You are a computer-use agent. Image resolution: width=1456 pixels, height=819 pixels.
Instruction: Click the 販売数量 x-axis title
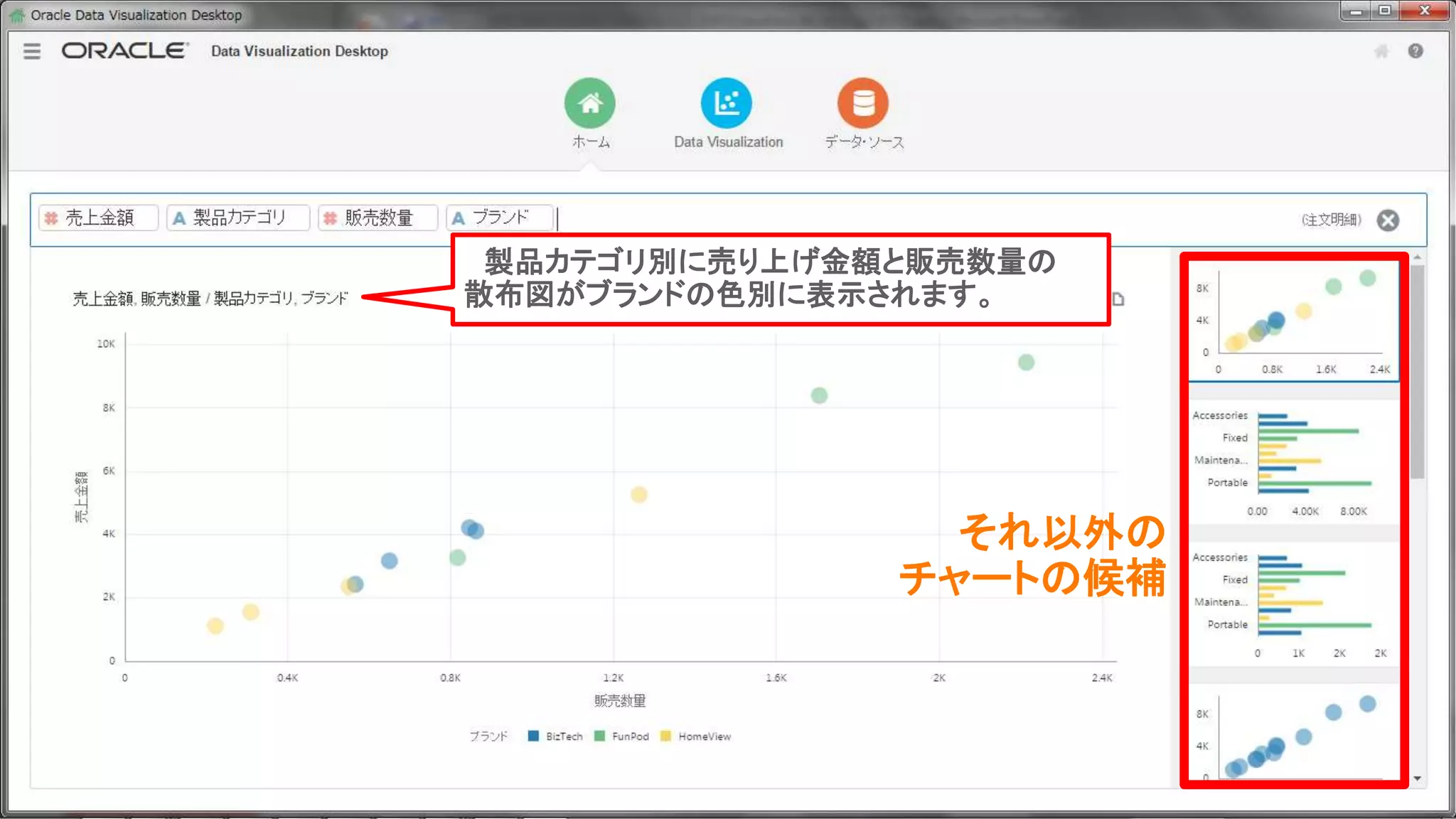[620, 701]
